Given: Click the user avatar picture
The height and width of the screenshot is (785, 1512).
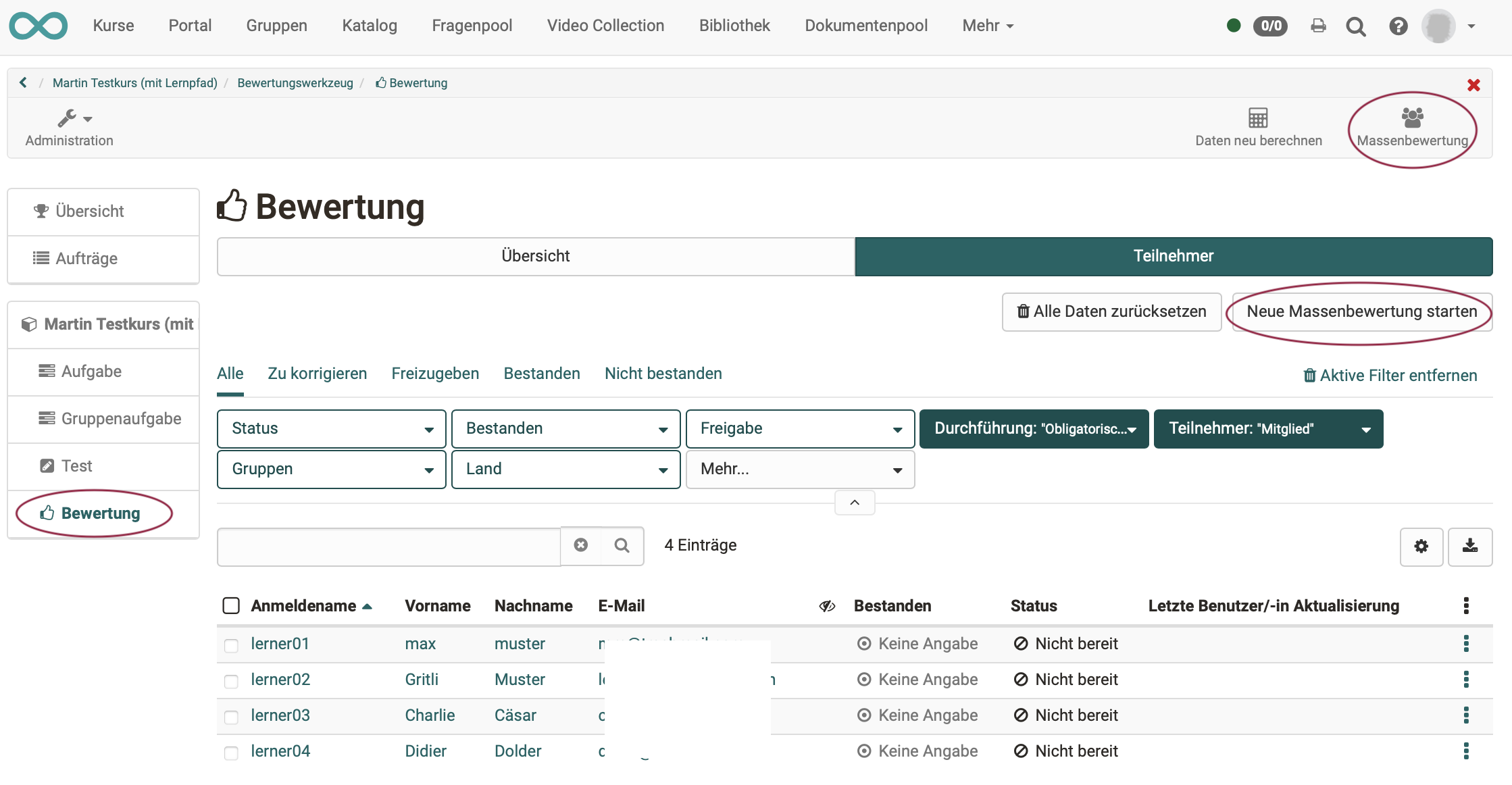Looking at the screenshot, I should coord(1438,26).
